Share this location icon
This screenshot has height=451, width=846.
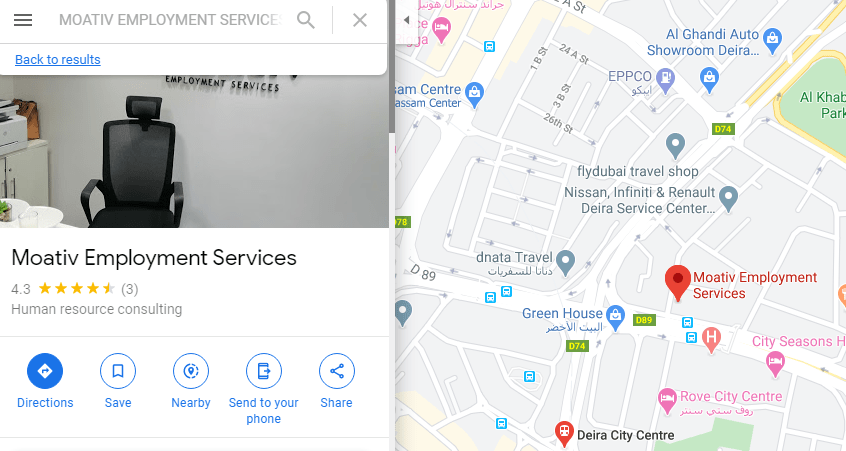337,371
